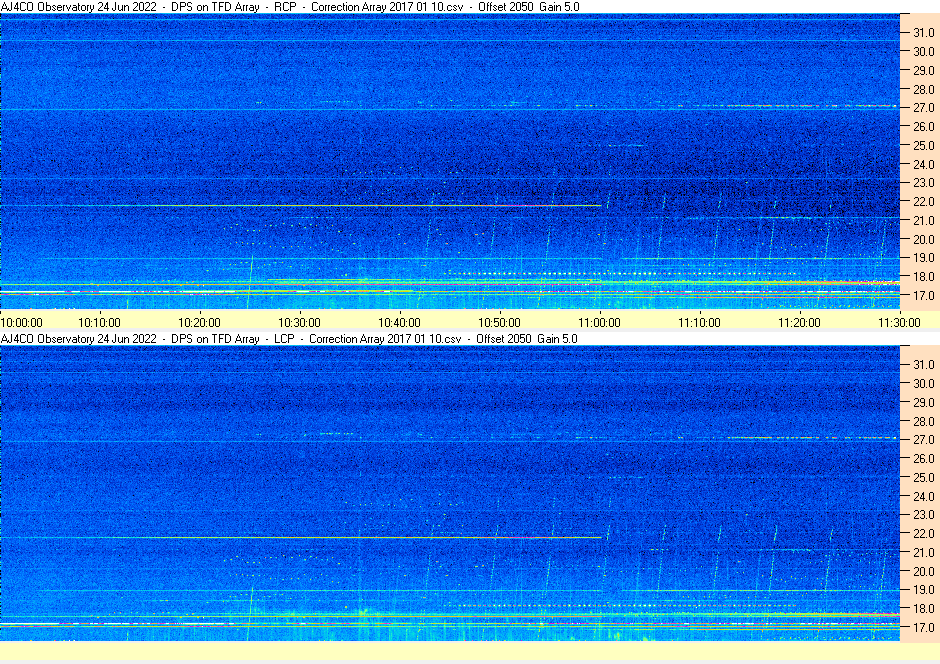Click the 20.0 frequency label on RCP panel
The height and width of the screenshot is (664, 940).
point(923,239)
